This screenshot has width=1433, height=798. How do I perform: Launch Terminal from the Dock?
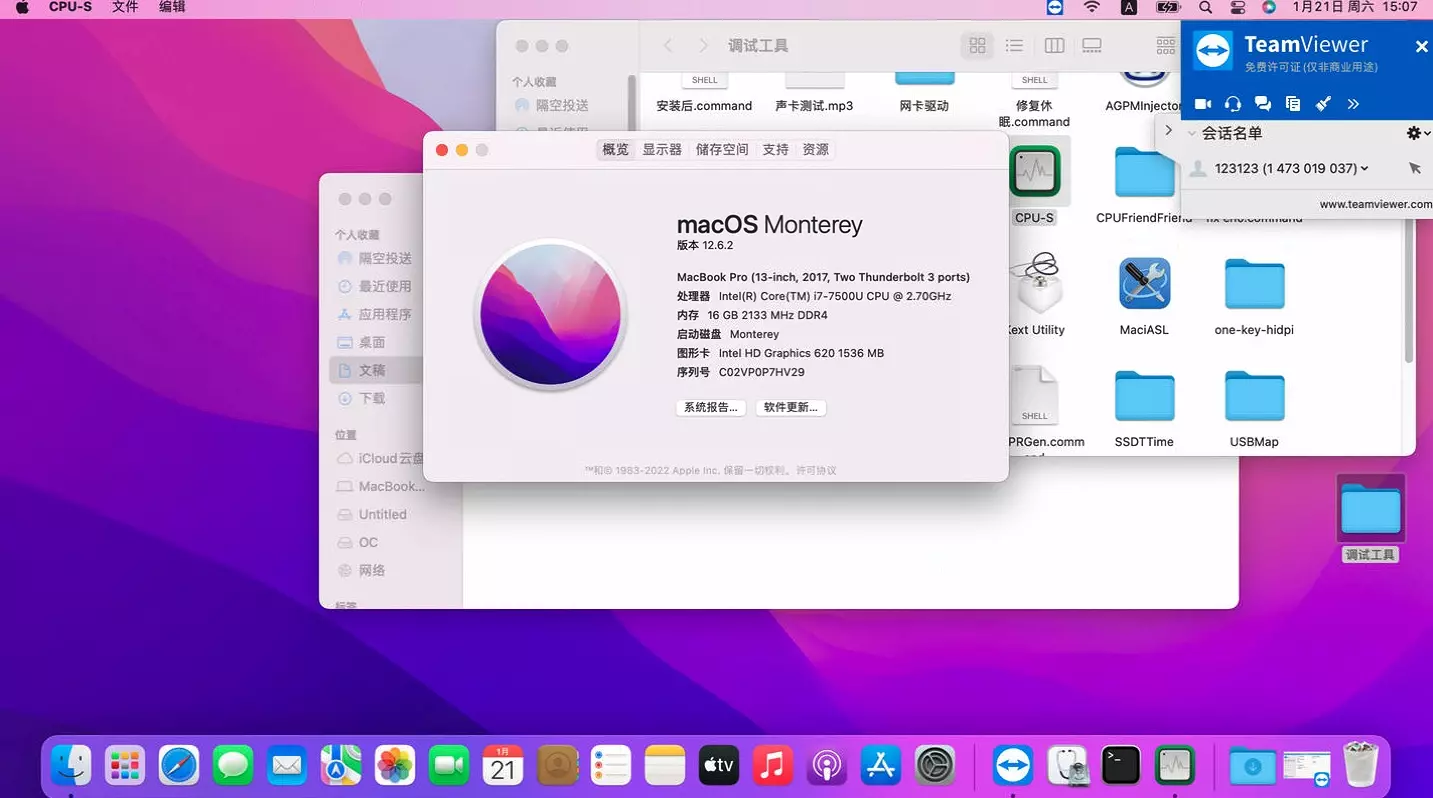(x=1120, y=764)
